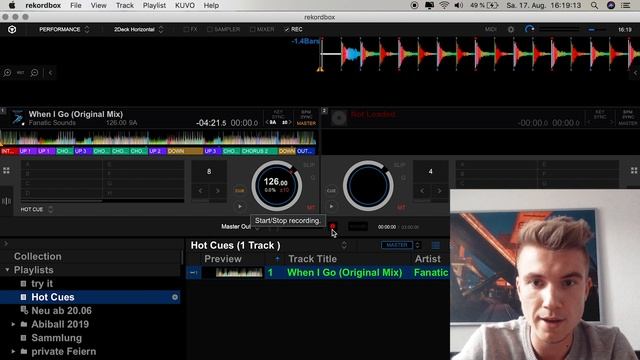640x360 pixels.
Task: Click deck 1 beat loop size 8
Action: 209,171
